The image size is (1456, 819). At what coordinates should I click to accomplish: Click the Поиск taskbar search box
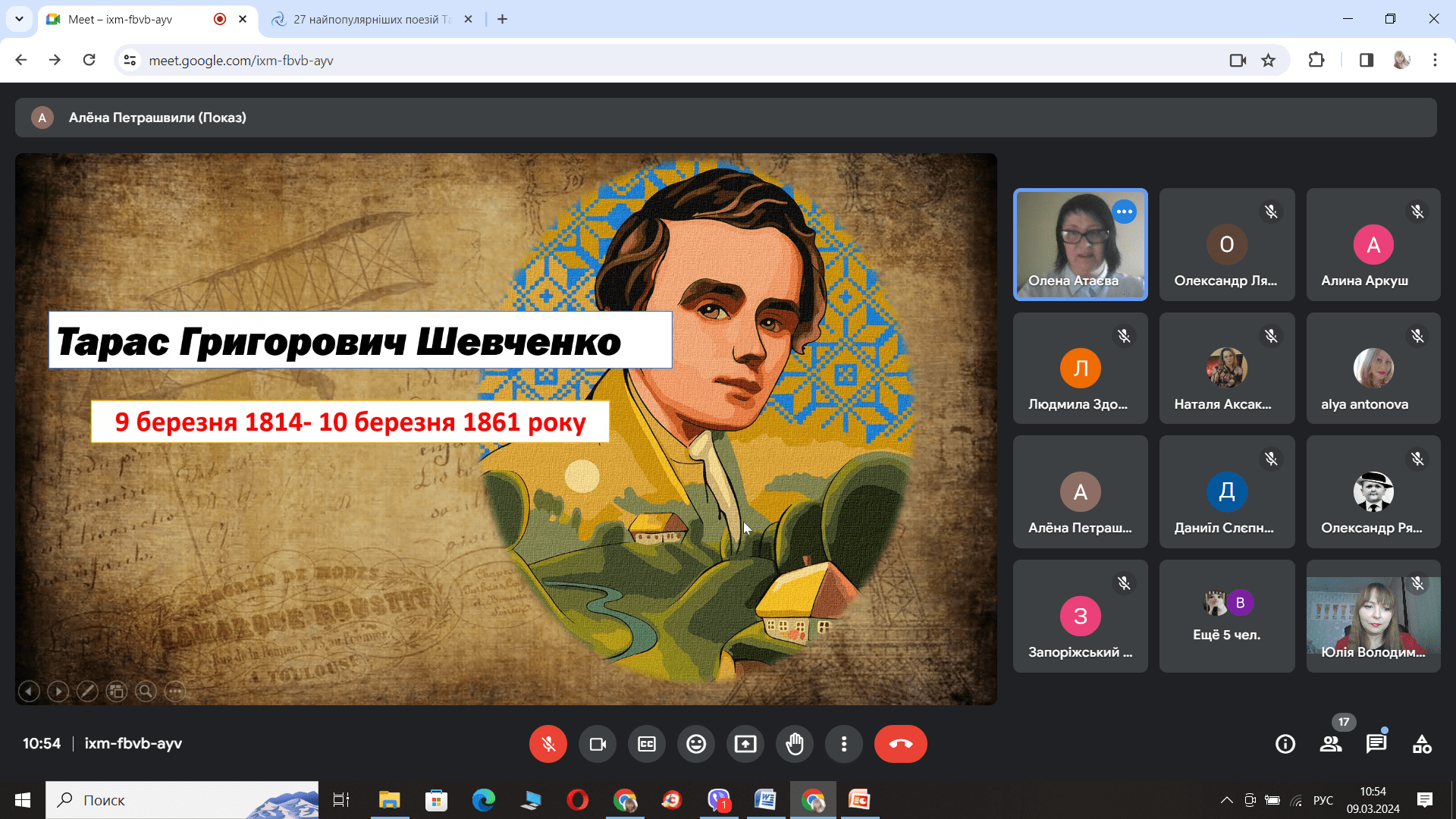[182, 800]
